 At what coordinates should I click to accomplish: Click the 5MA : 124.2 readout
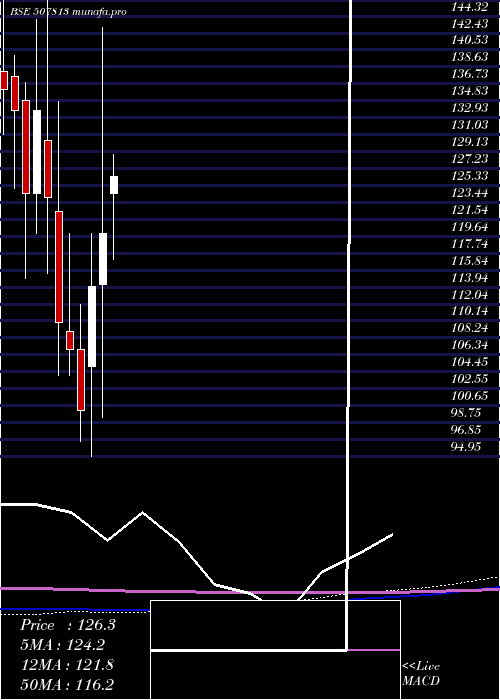[x=64, y=645]
